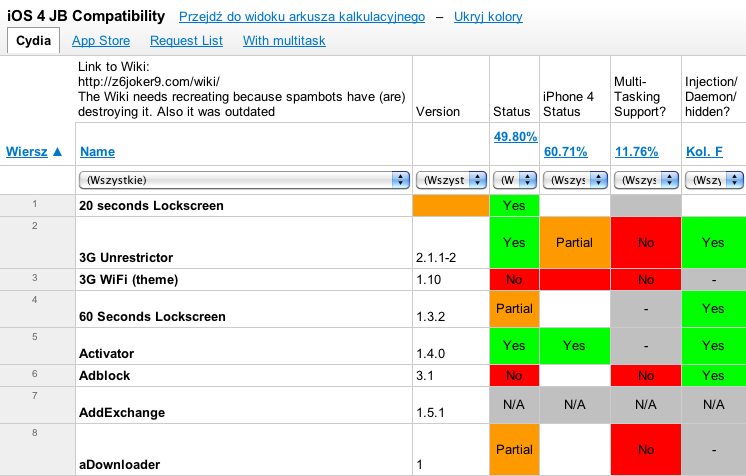
Task: Click the Link to Wiki description header cell
Action: (x=244, y=89)
